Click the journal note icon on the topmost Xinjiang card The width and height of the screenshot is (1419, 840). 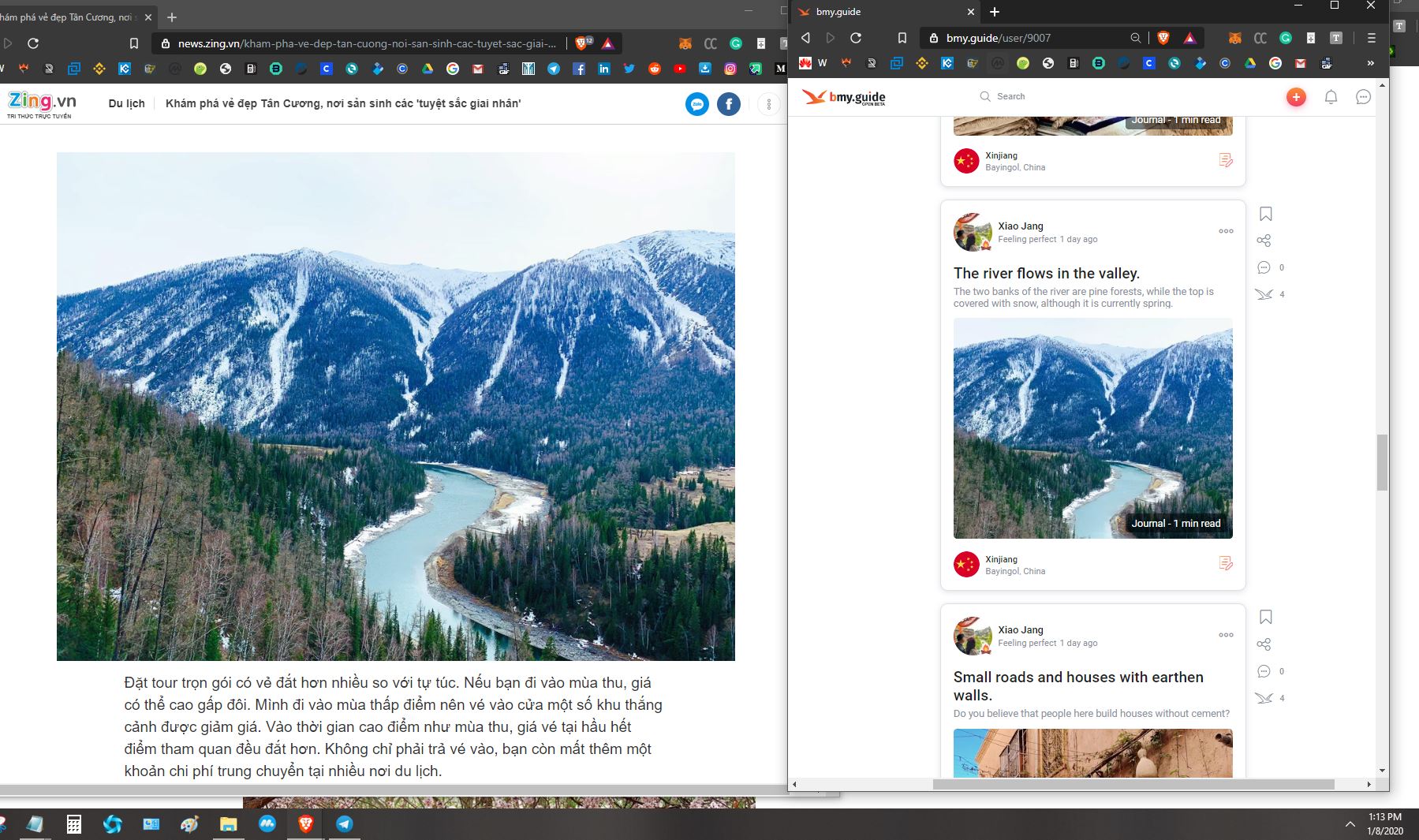pos(1226,160)
